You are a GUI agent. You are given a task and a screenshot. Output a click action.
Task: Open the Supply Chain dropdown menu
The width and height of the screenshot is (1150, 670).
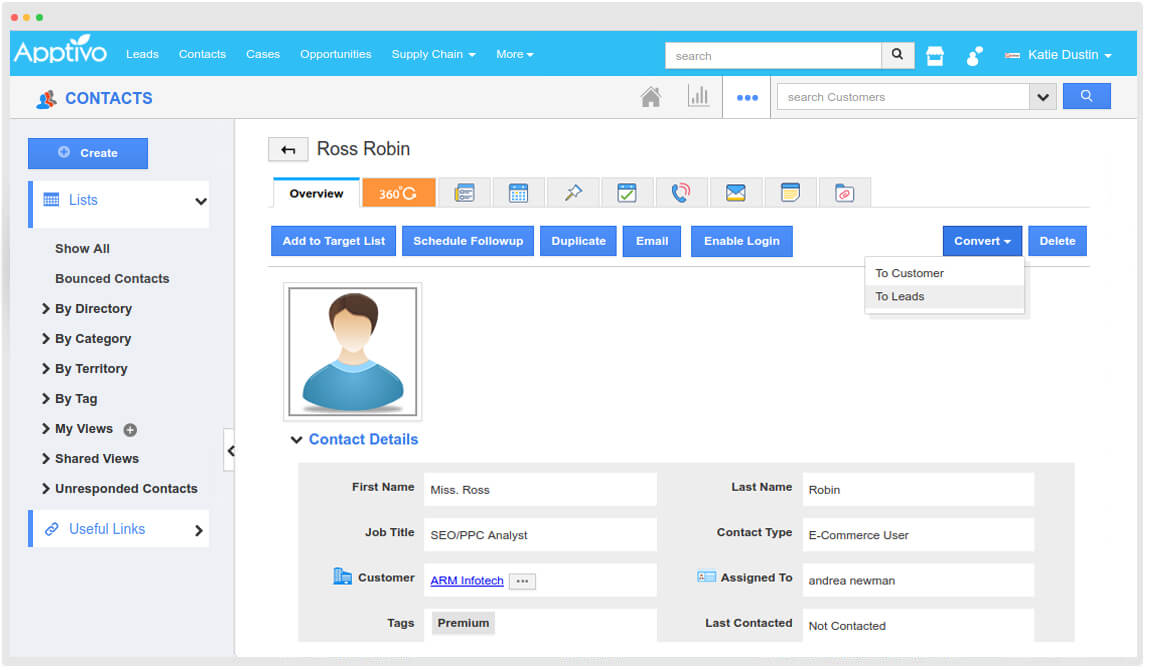click(x=433, y=54)
